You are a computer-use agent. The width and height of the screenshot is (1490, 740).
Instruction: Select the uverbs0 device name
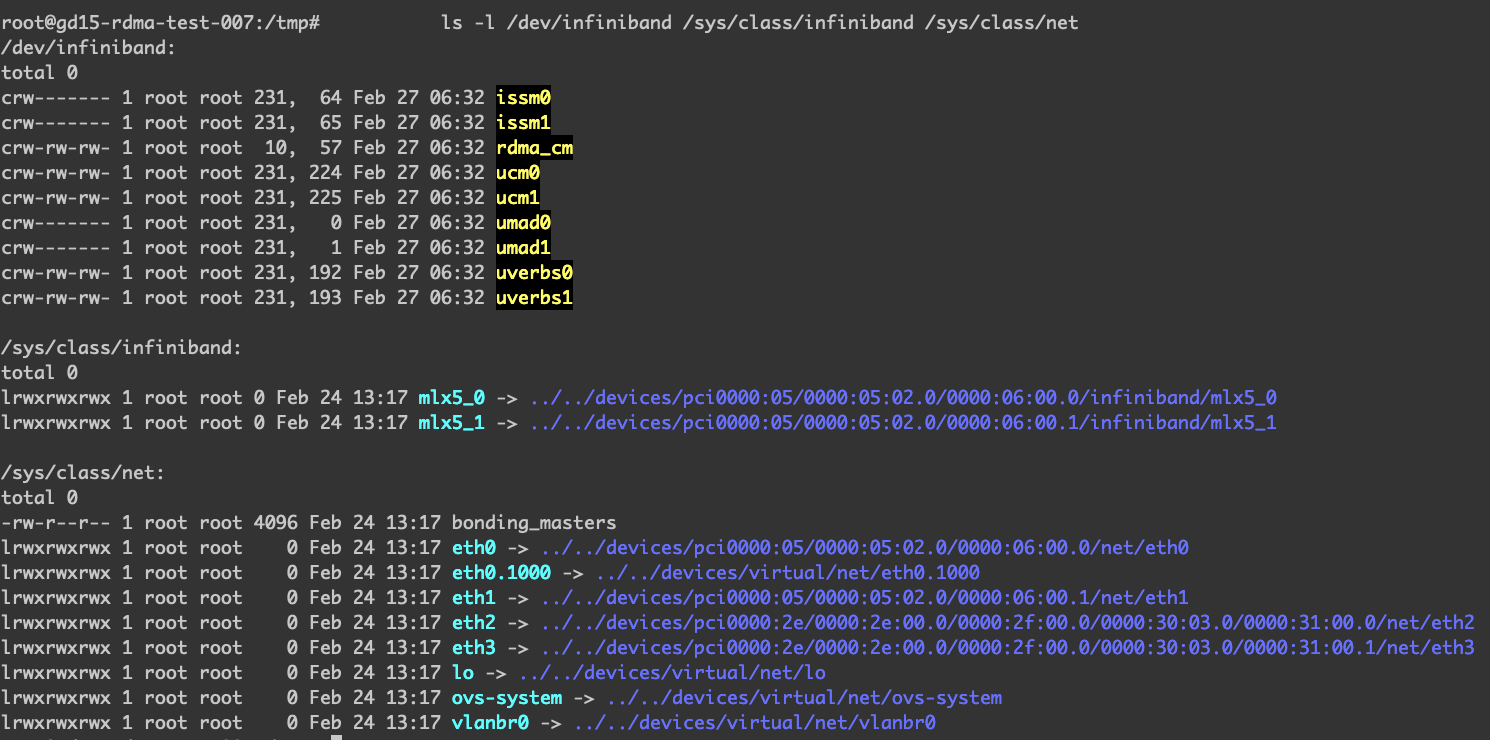click(x=534, y=273)
